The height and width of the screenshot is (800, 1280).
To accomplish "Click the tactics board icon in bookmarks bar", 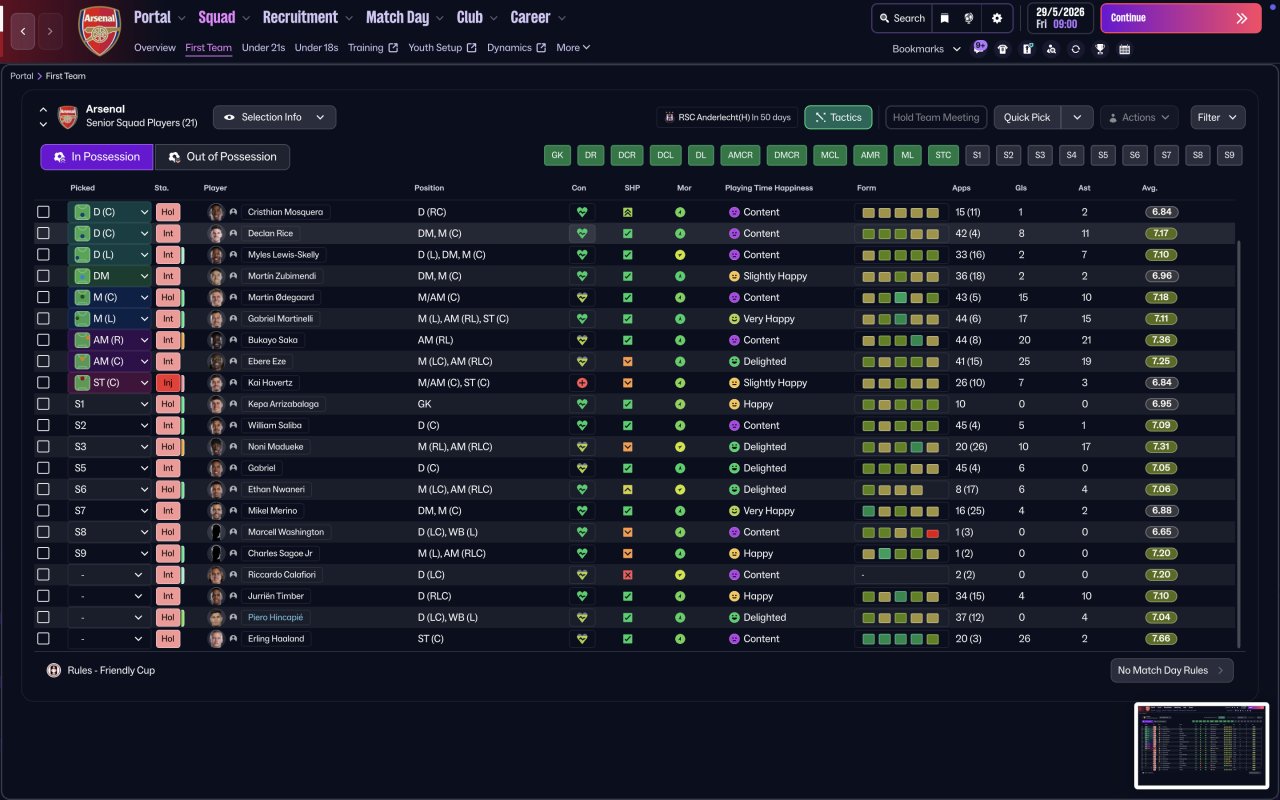I will 1027,49.
